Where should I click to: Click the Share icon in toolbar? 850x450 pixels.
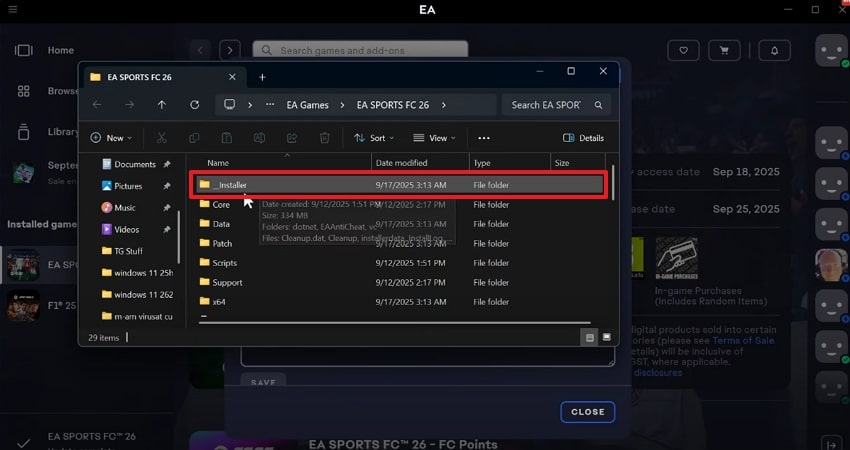tap(292, 138)
